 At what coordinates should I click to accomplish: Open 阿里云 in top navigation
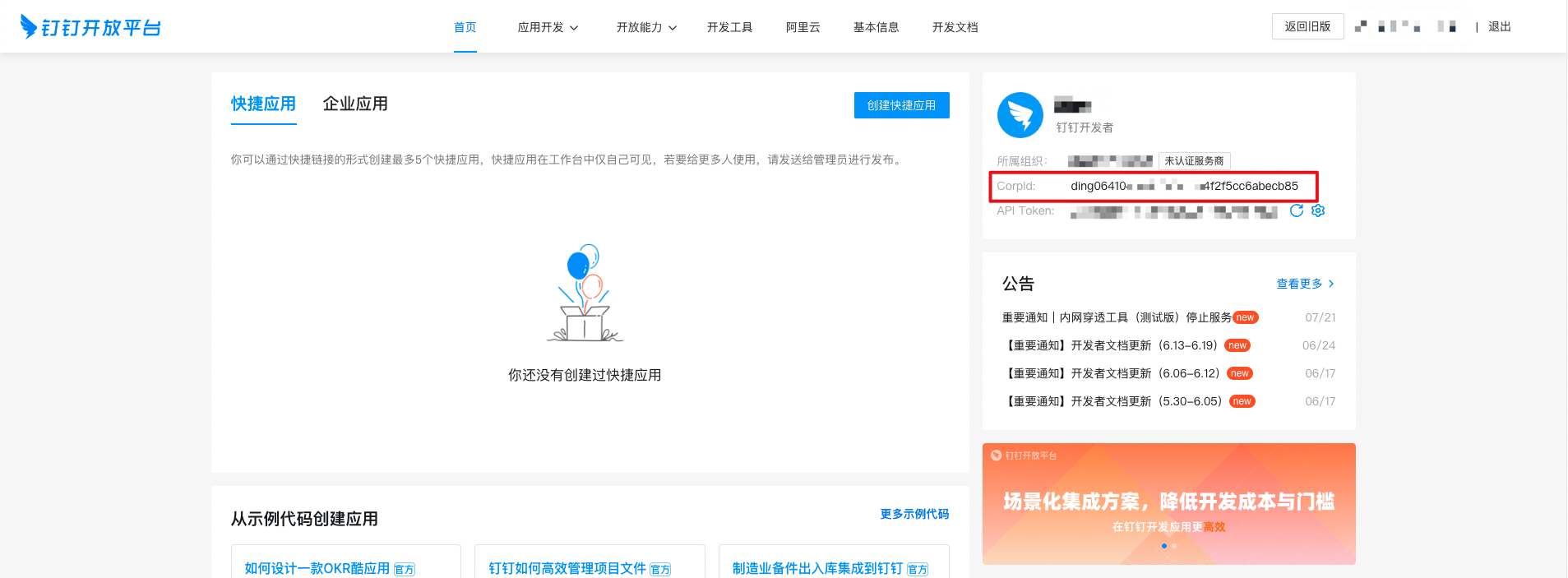point(803,27)
